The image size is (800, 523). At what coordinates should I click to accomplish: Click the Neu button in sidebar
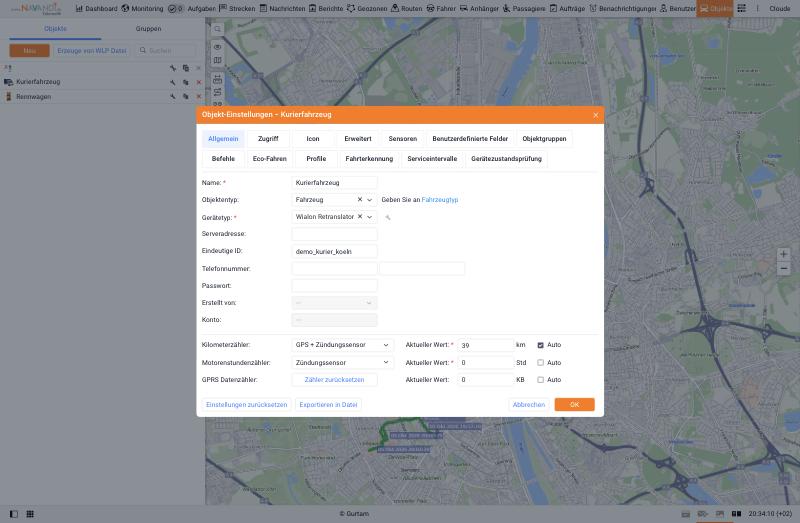pos(30,51)
